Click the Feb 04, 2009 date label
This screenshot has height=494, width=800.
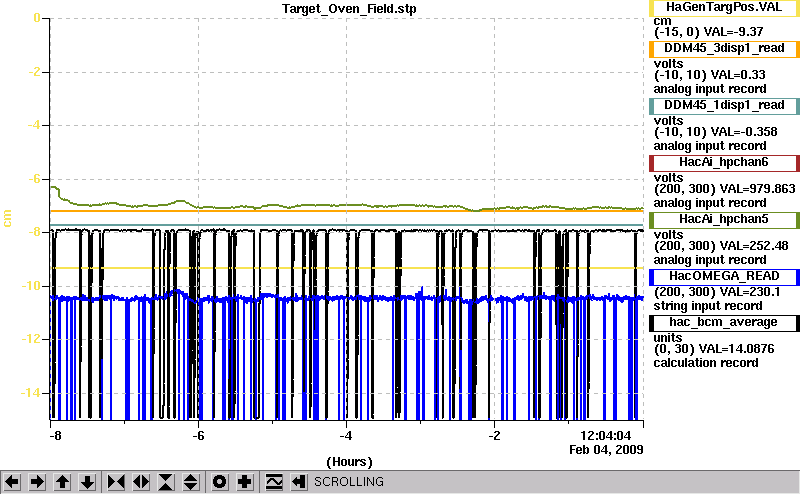606,450
